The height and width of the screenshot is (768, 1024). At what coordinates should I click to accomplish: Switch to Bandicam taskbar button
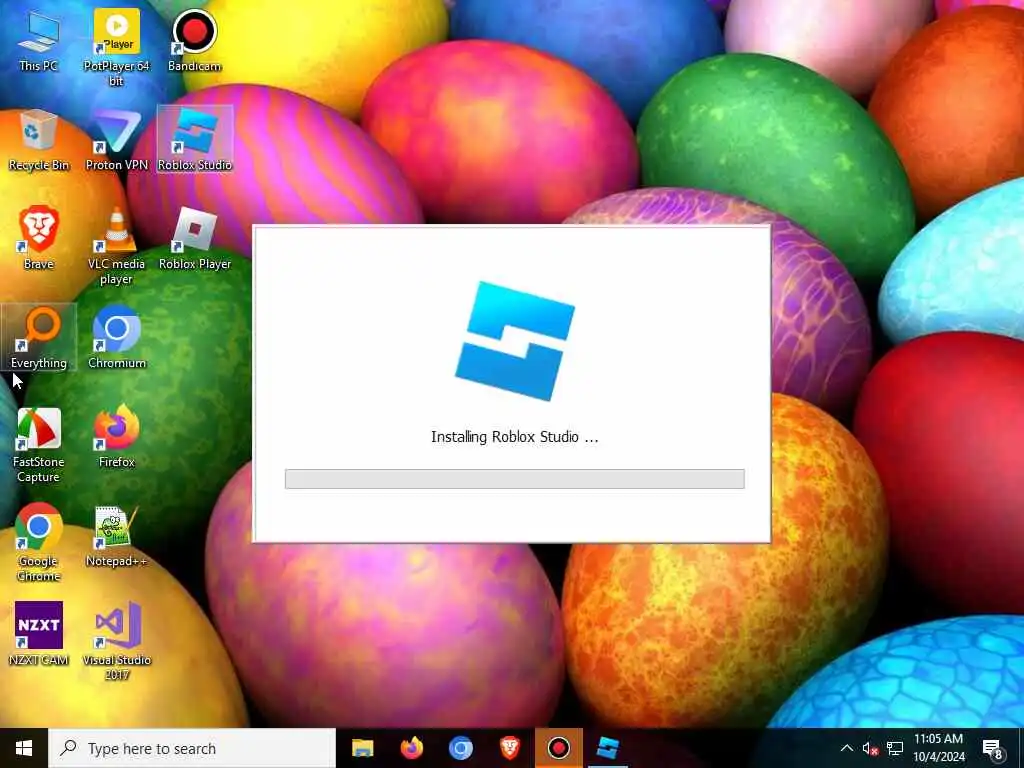point(558,748)
